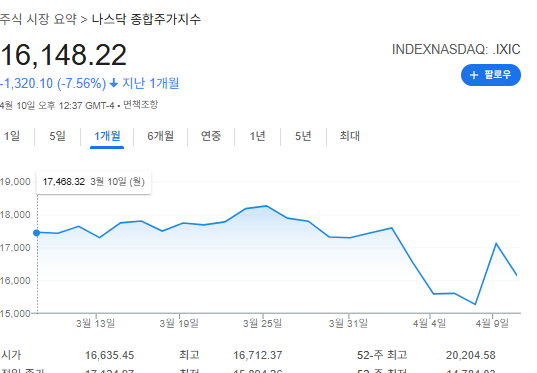537x373 pixels.
Task: Click the chart peak near 3월 25일
Action: [266, 206]
